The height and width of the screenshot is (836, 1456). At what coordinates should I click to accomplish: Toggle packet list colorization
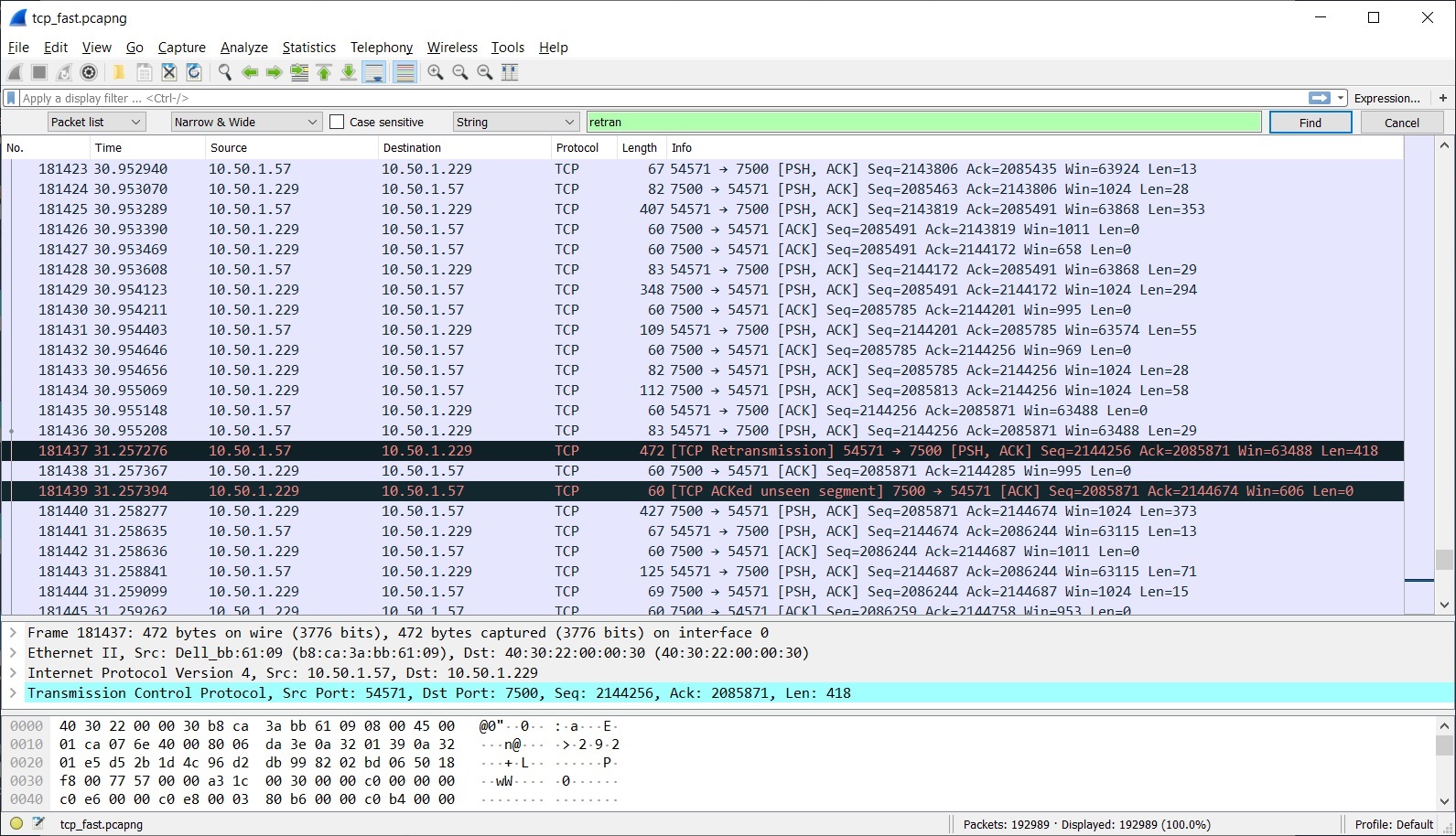coord(404,72)
